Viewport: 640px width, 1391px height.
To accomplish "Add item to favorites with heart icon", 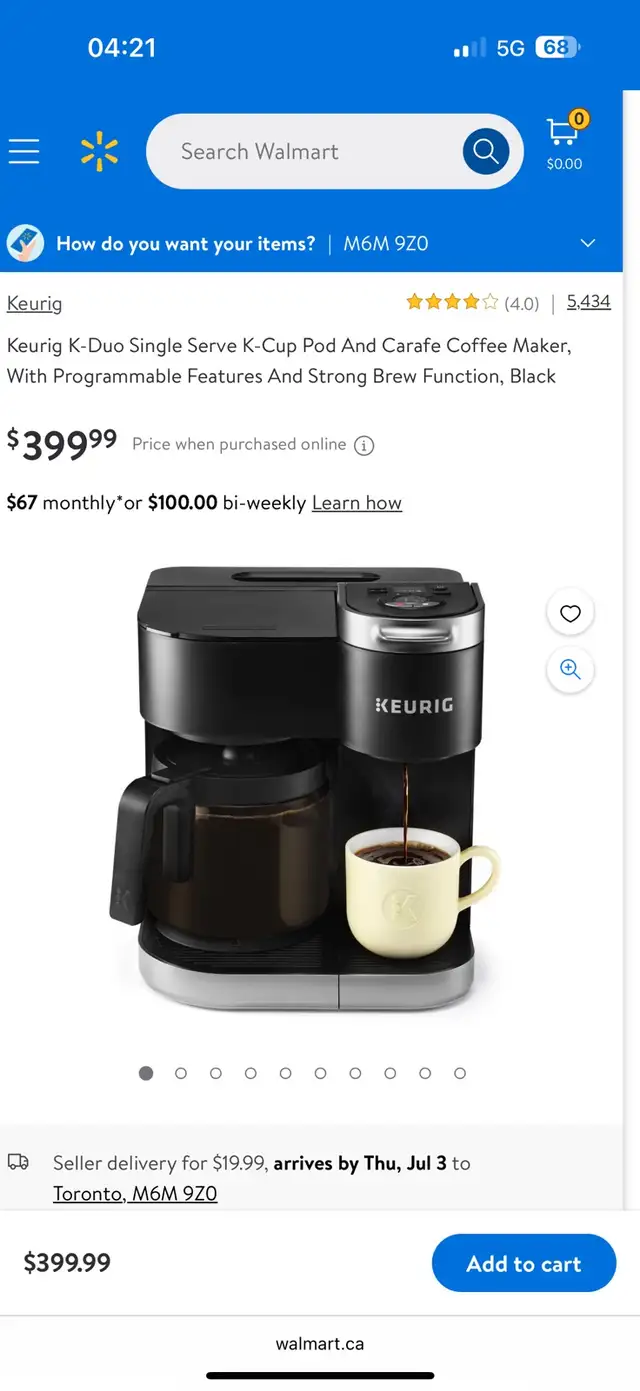I will tap(570, 614).
